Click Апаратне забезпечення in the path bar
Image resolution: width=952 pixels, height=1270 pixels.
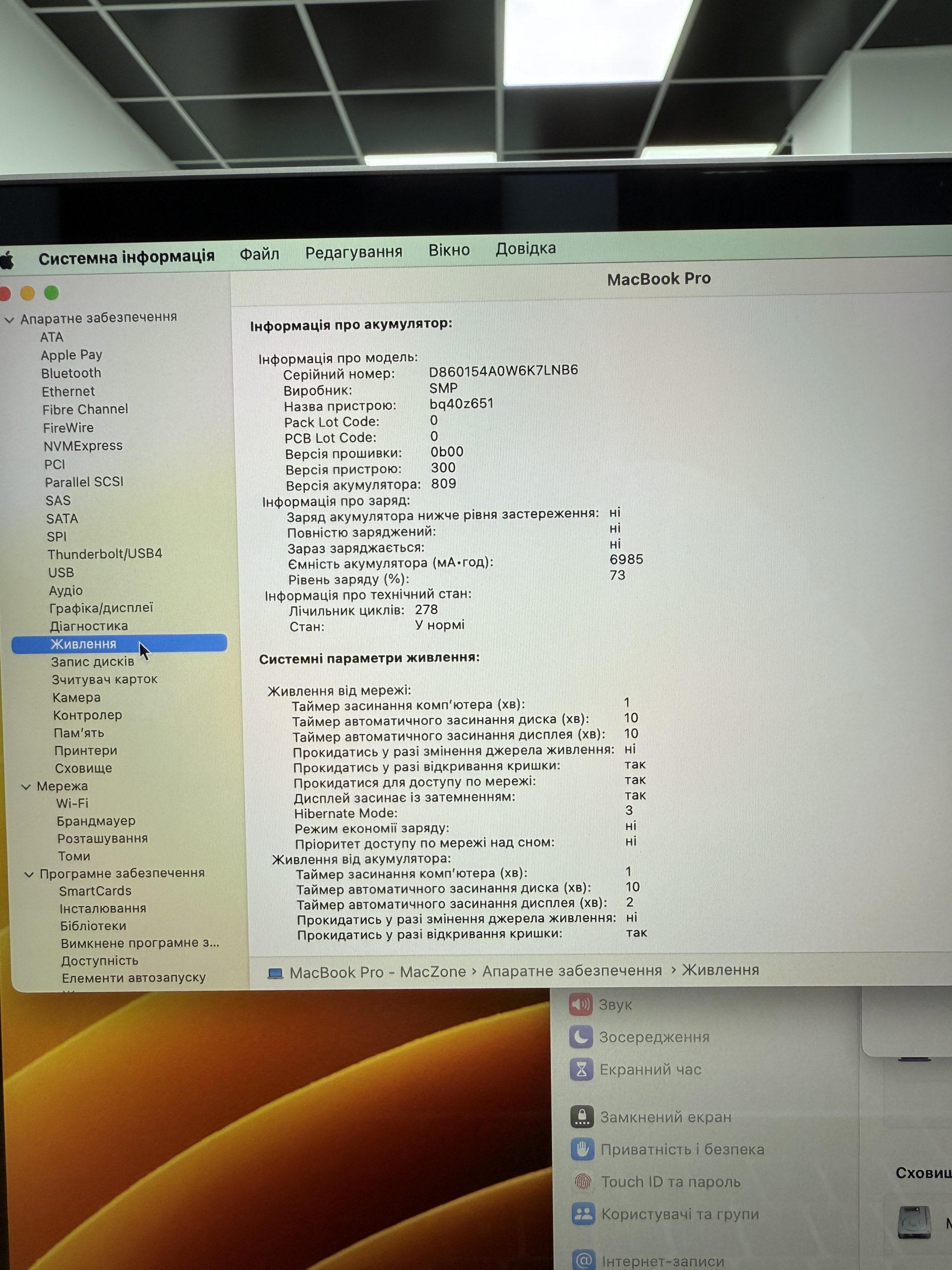(572, 971)
